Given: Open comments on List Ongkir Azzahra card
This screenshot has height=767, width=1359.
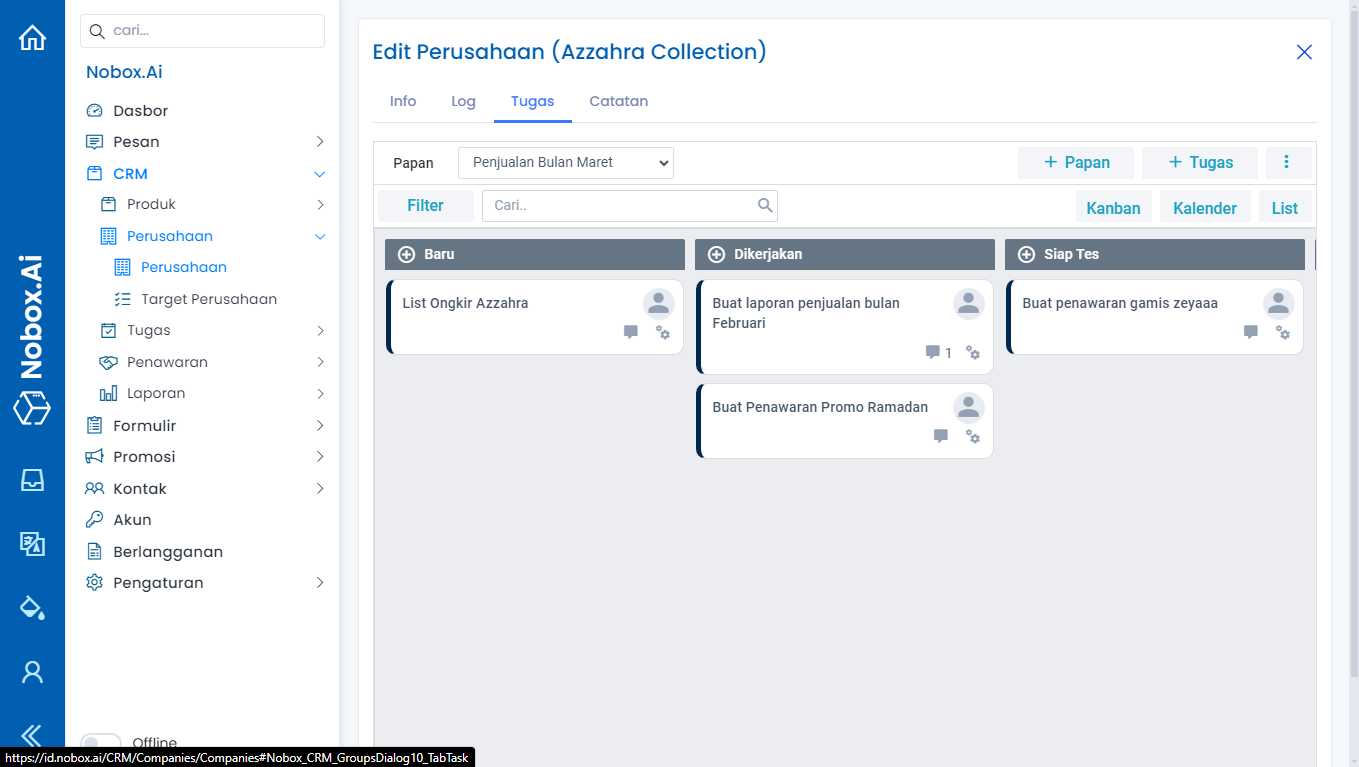Looking at the screenshot, I should tap(630, 332).
